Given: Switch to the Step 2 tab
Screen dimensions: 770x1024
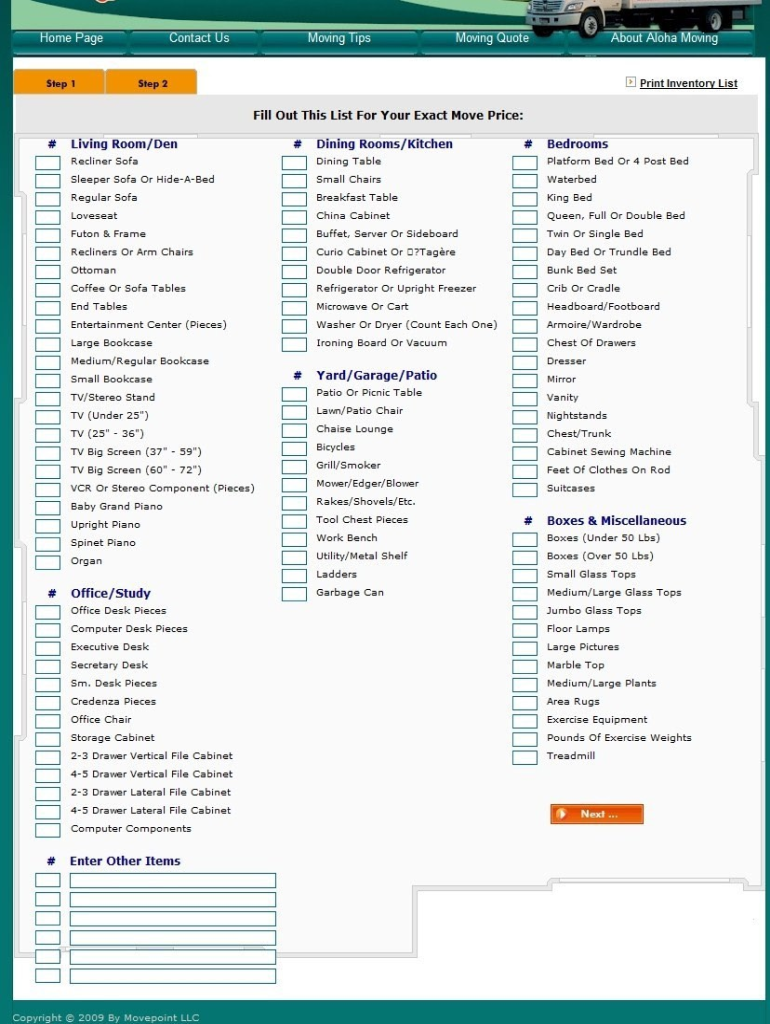Looking at the screenshot, I should pyautogui.click(x=152, y=83).
